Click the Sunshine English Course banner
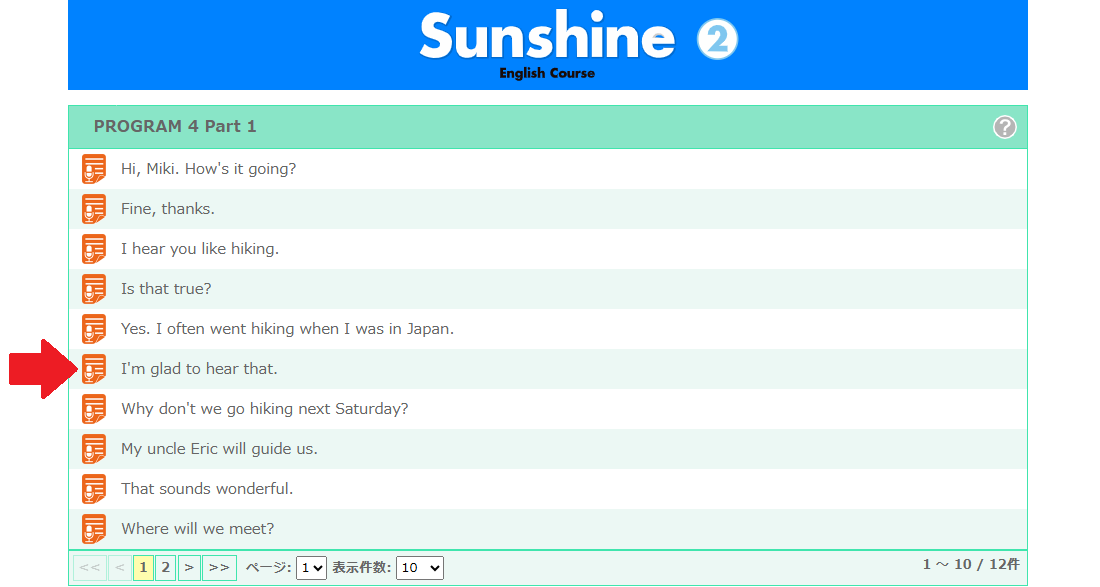The image size is (1100, 587). [548, 45]
